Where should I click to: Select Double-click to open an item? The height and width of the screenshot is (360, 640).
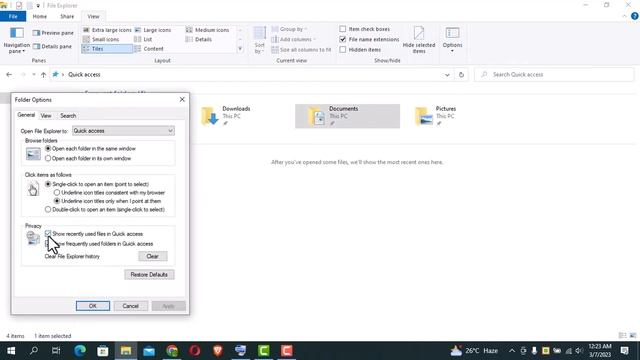point(48,209)
